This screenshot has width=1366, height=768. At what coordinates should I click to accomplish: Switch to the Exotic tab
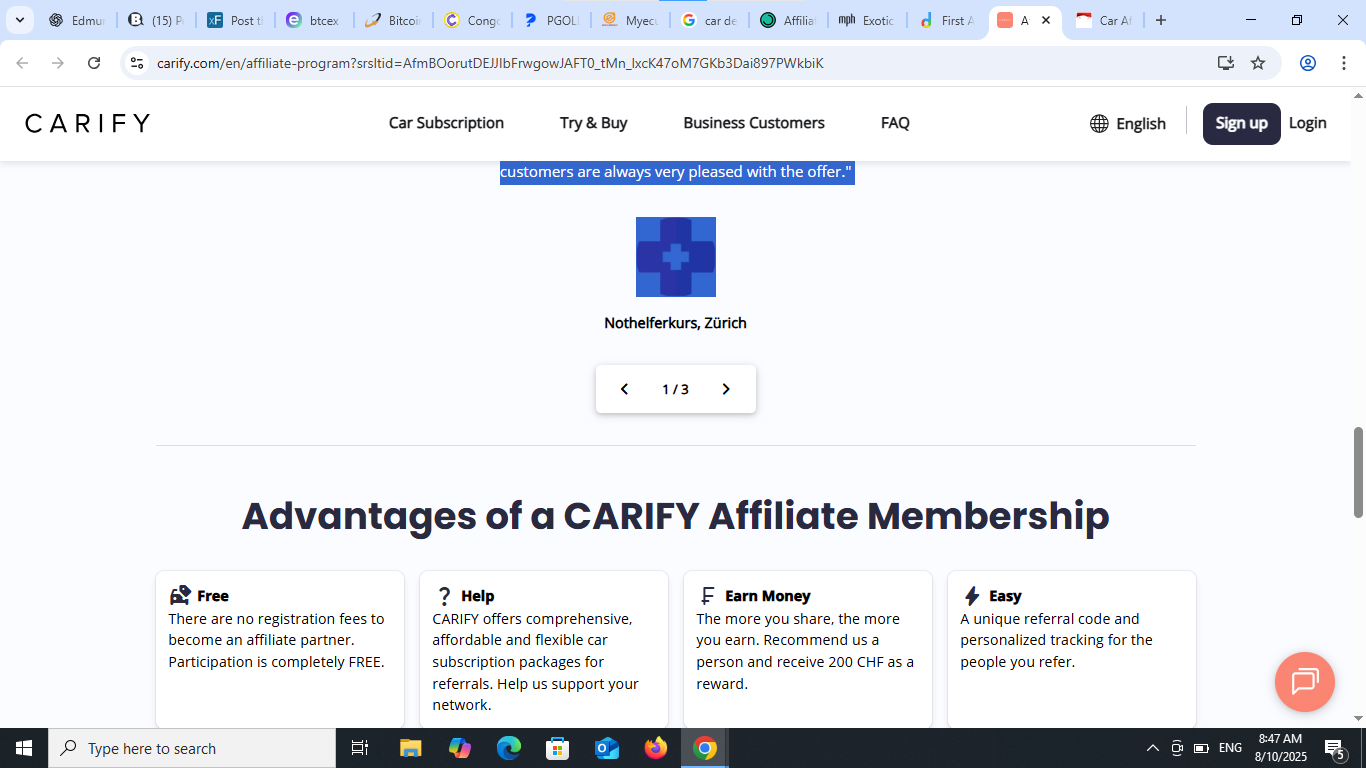pyautogui.click(x=867, y=20)
